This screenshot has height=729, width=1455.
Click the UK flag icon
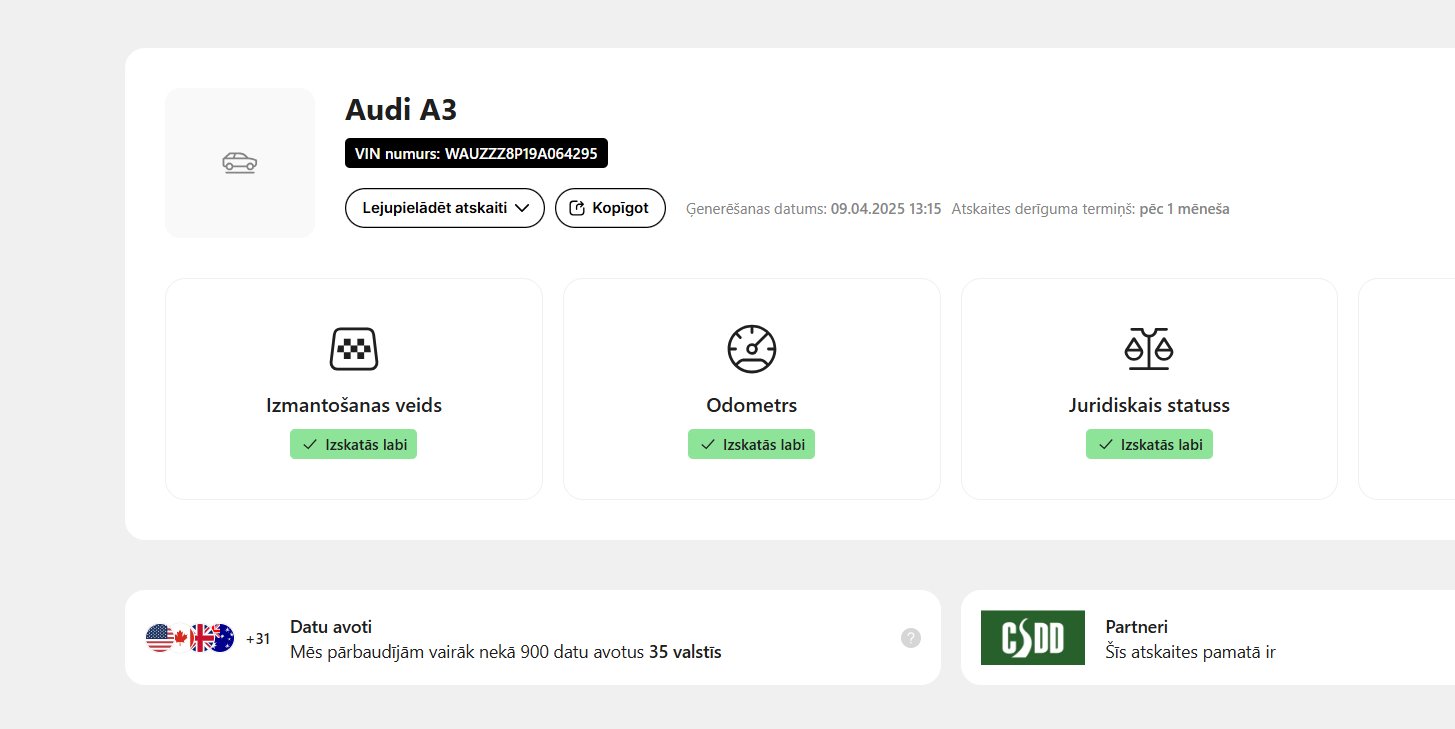coord(203,638)
